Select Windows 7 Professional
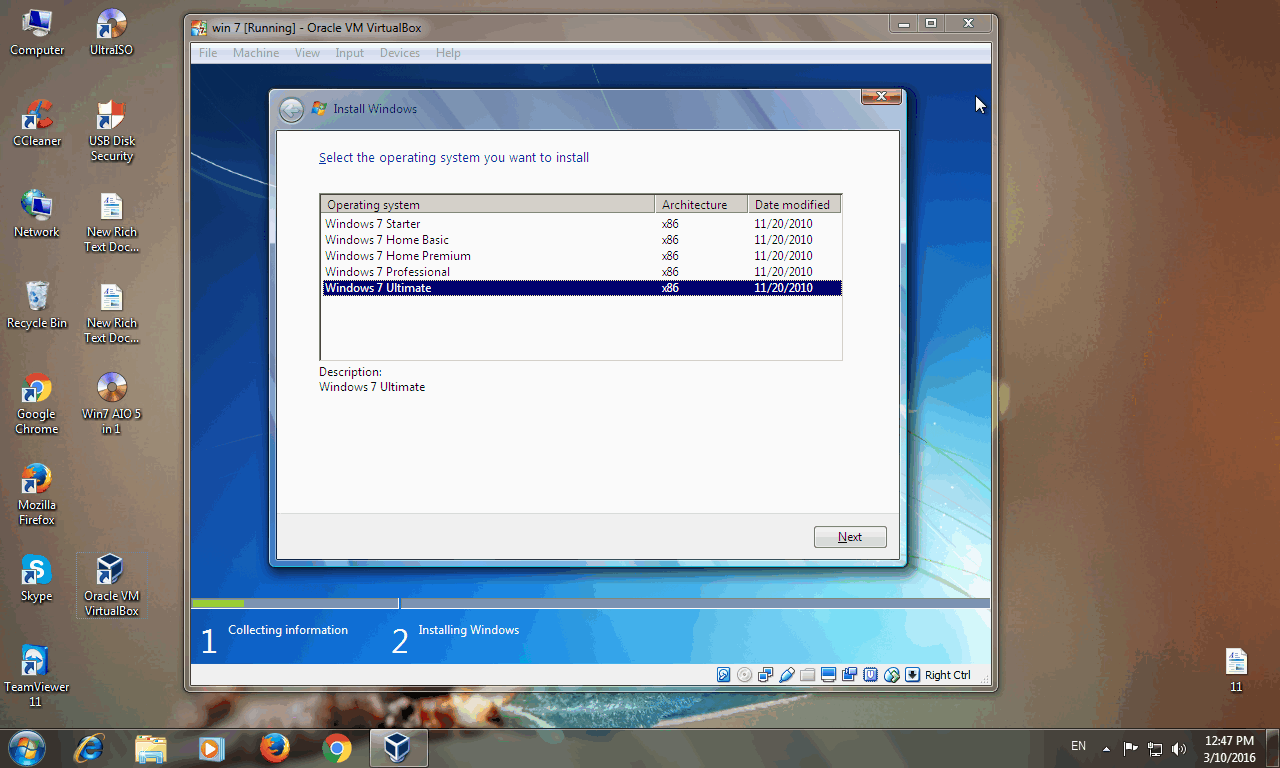 coord(580,272)
